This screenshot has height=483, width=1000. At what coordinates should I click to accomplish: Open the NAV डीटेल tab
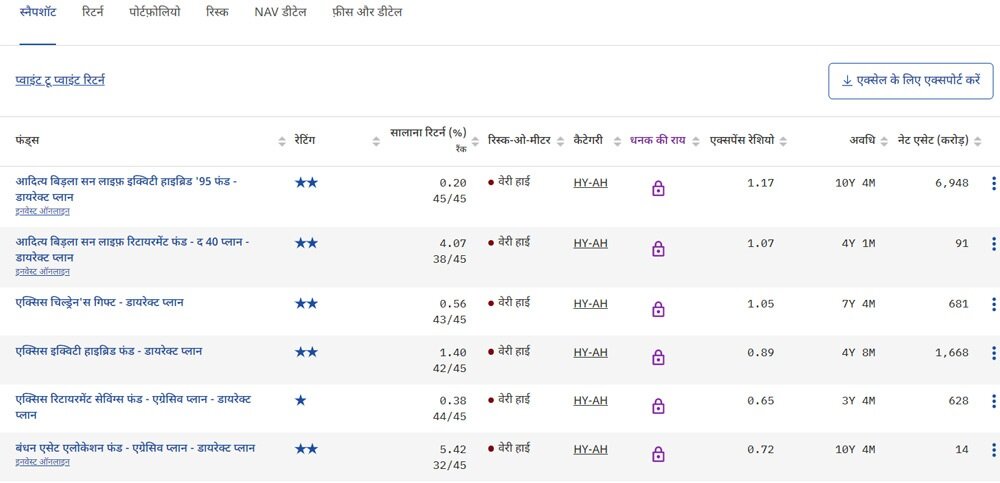(x=280, y=13)
